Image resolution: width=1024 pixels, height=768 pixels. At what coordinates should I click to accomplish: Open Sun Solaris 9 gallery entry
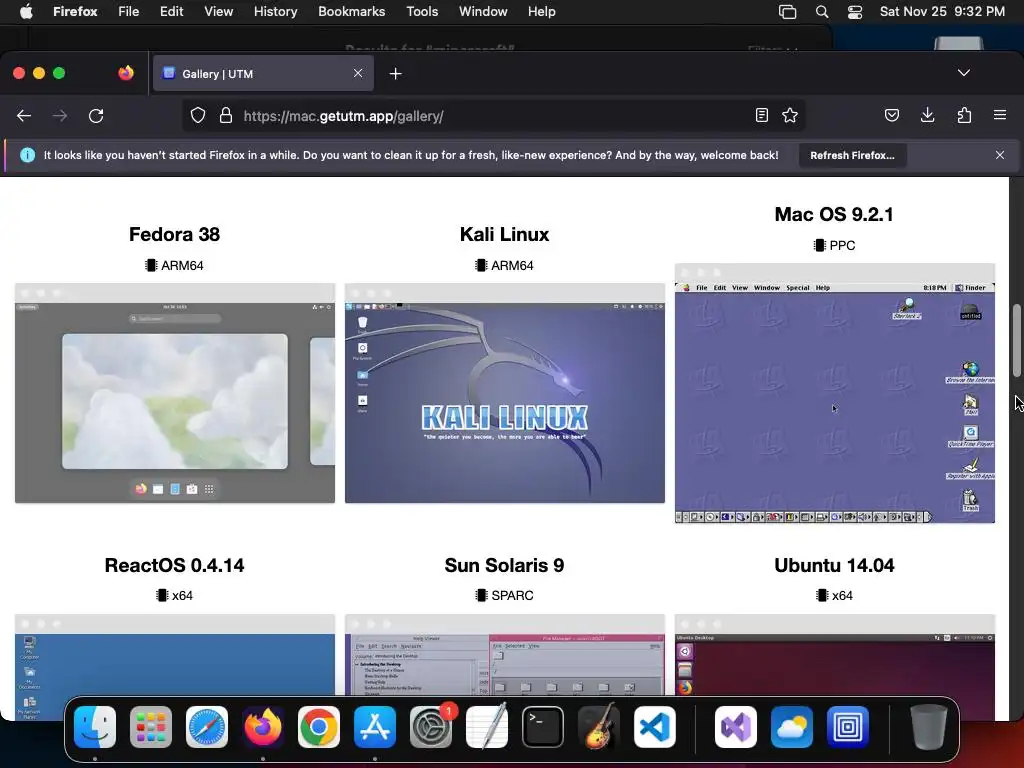click(x=504, y=565)
